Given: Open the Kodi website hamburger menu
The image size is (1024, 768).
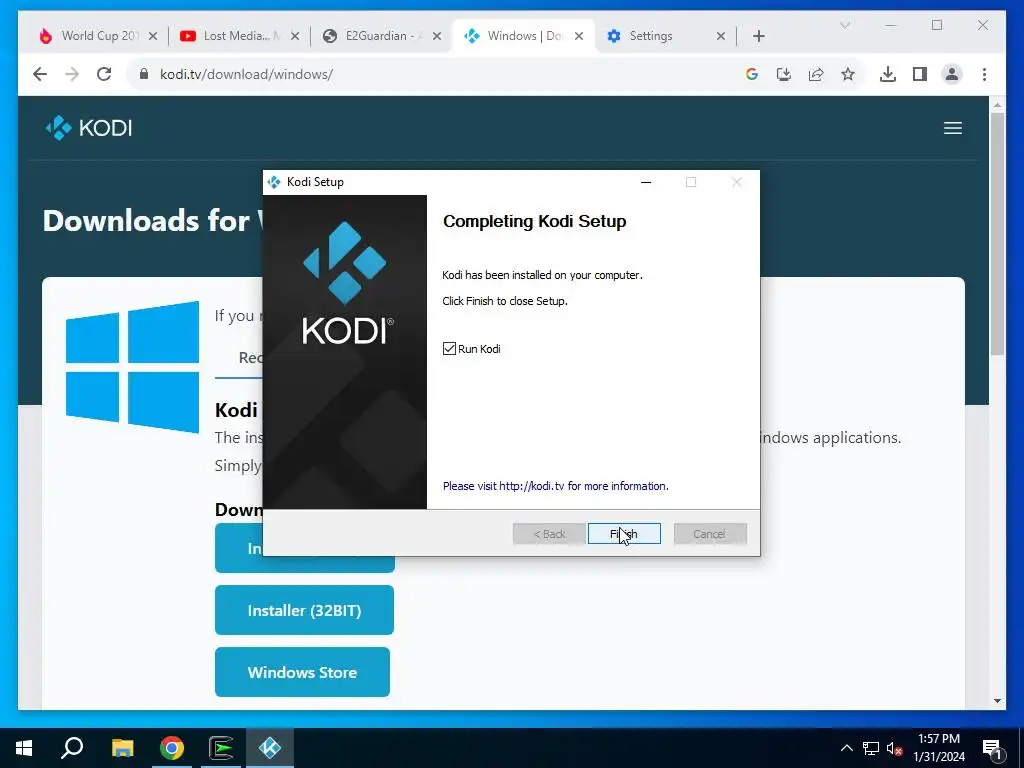Looking at the screenshot, I should [953, 128].
